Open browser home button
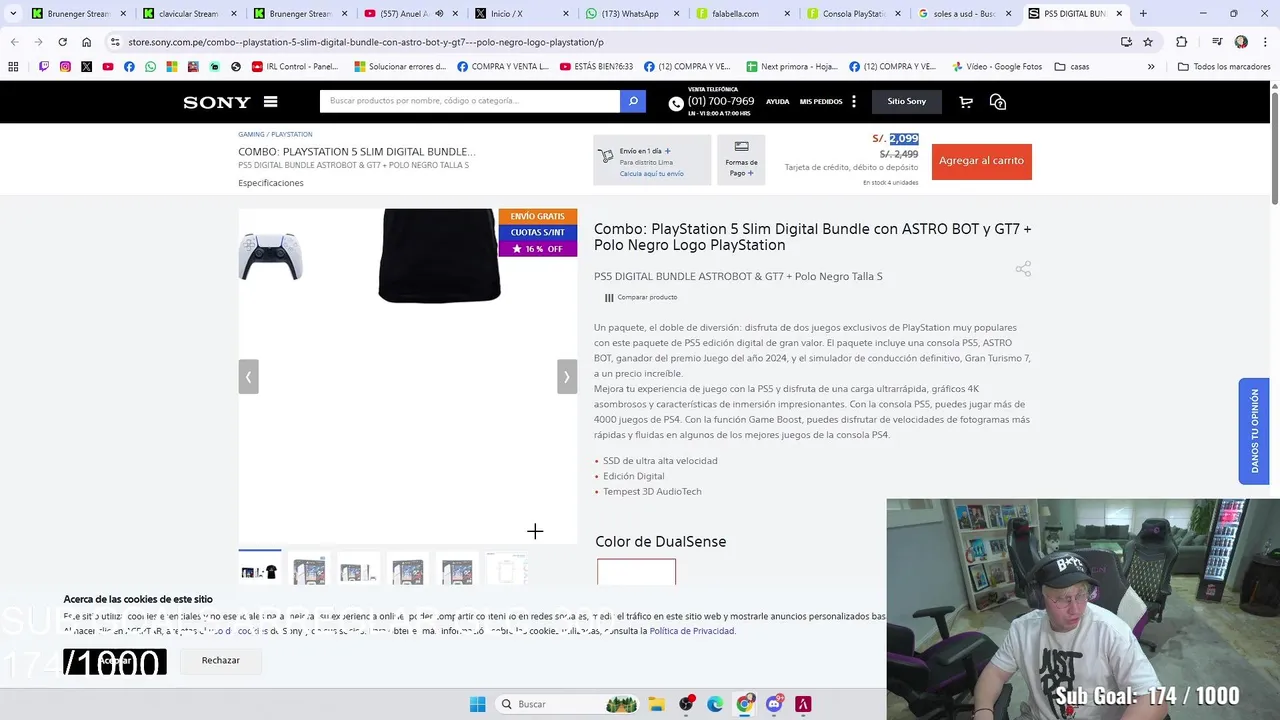Viewport: 1280px width, 720px height. (x=86, y=42)
